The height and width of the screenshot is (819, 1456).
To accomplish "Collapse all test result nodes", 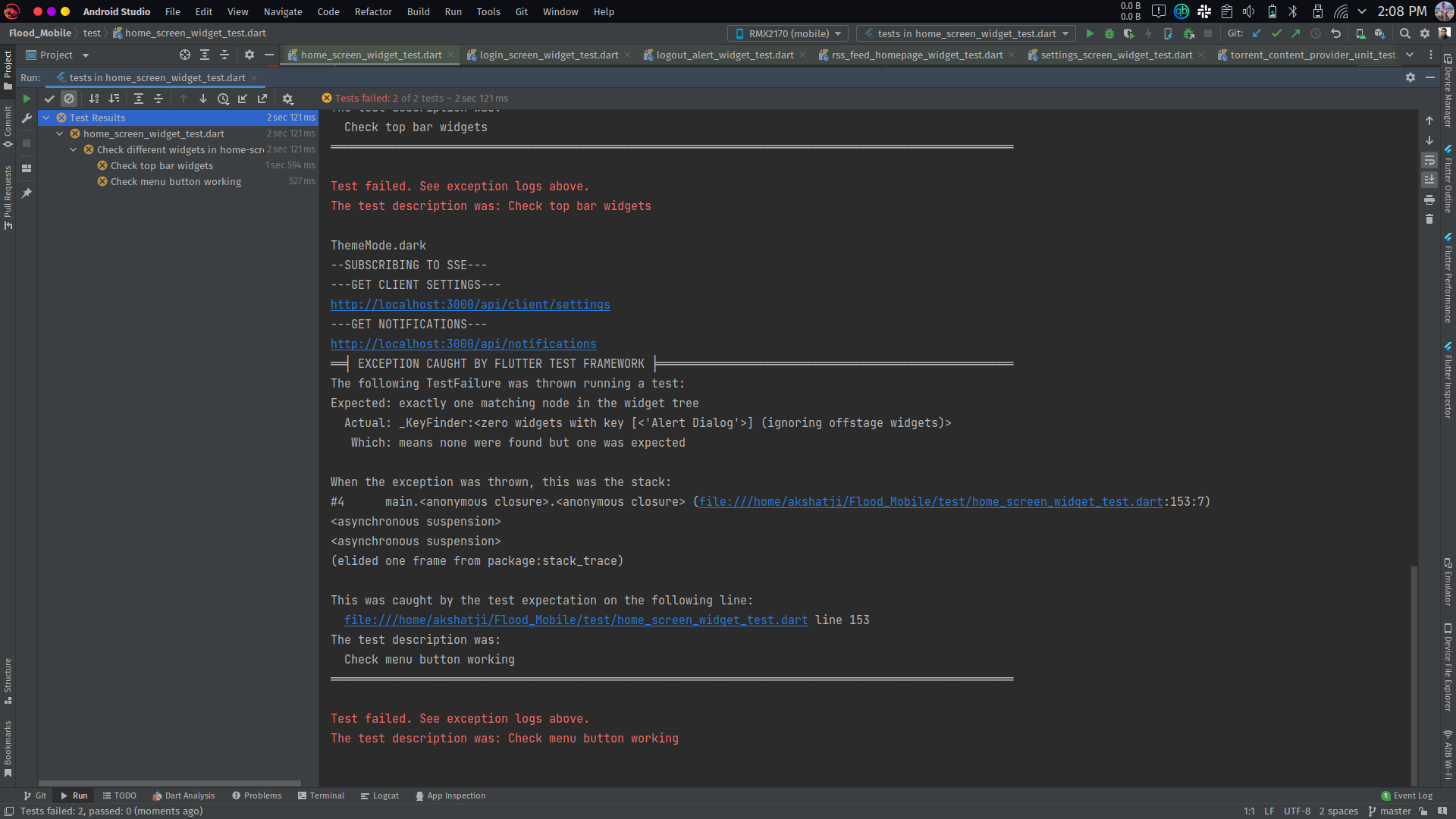I will (158, 99).
